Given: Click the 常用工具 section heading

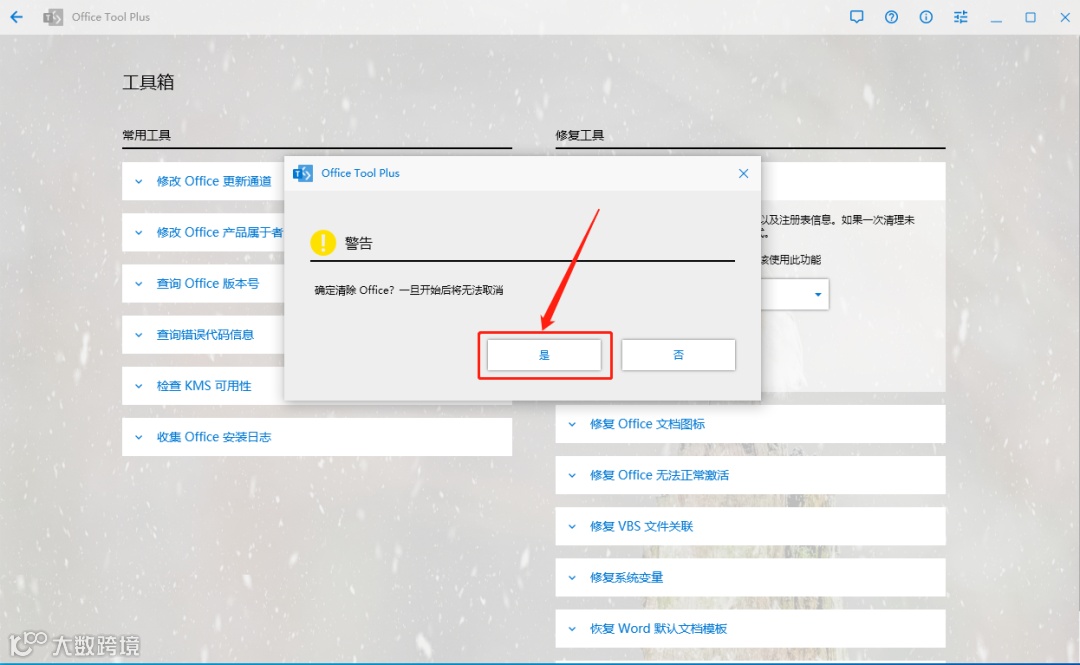Looking at the screenshot, I should 147,135.
